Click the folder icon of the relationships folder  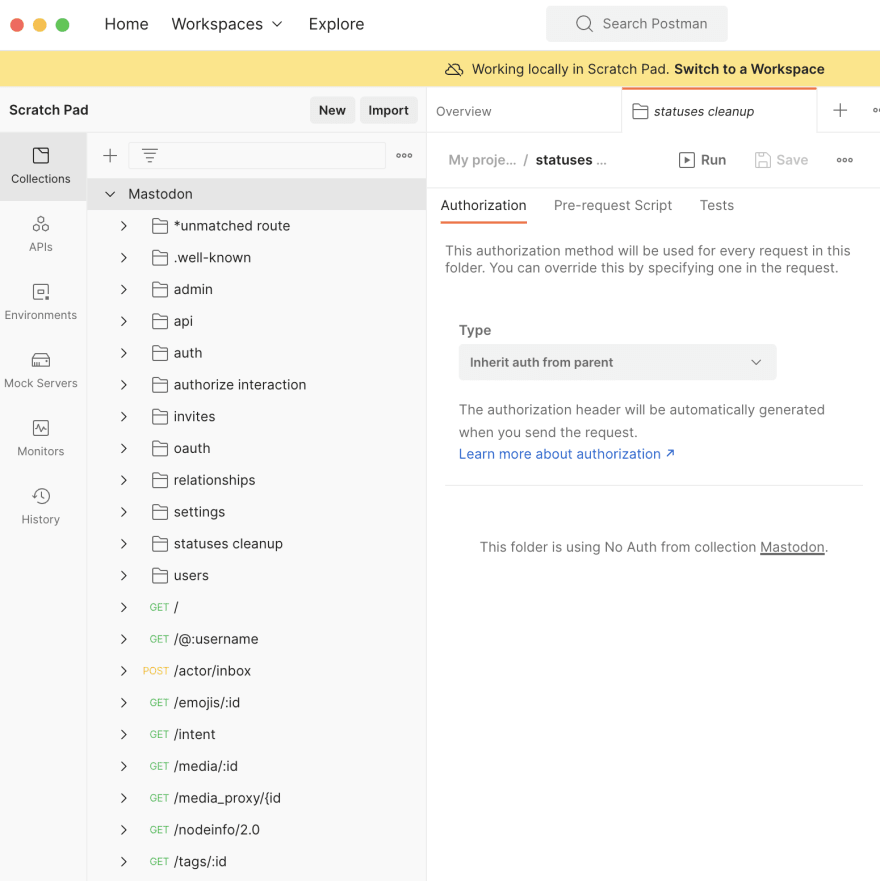pos(160,480)
